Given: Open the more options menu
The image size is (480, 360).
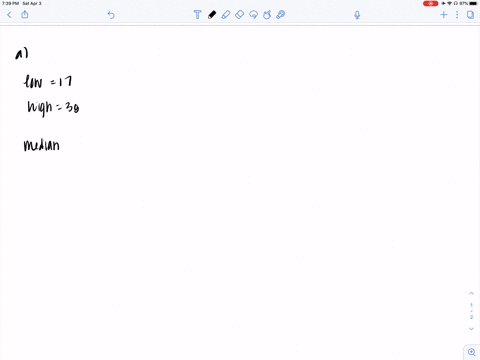Looking at the screenshot, I should click(x=457, y=15).
